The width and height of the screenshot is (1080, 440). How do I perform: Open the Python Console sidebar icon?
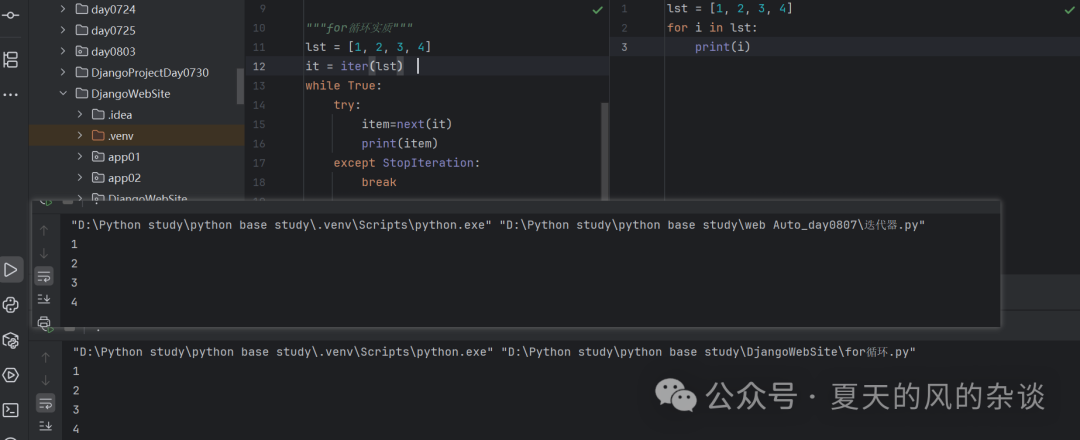10,304
